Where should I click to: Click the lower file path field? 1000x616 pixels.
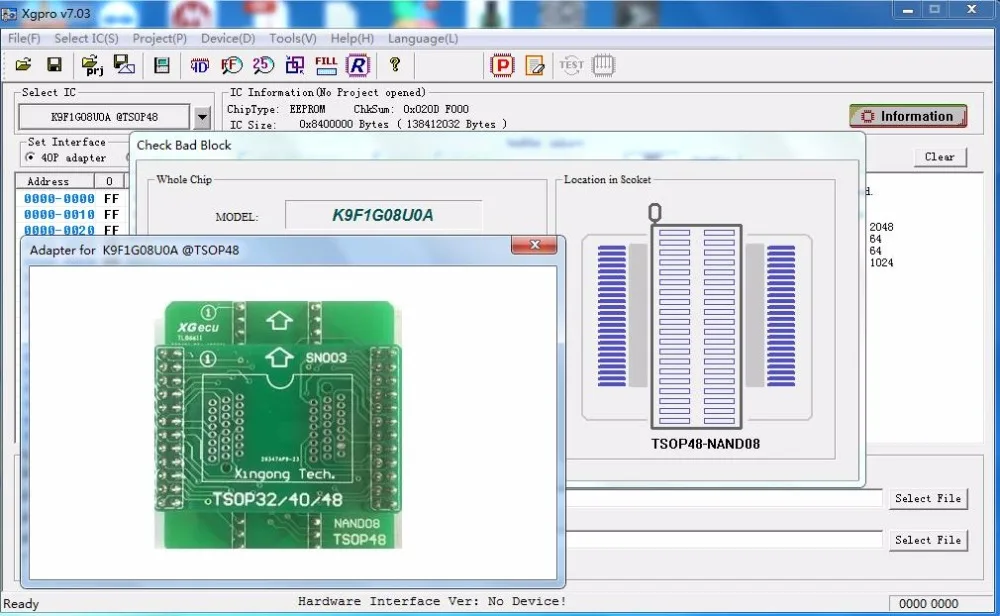click(x=724, y=540)
